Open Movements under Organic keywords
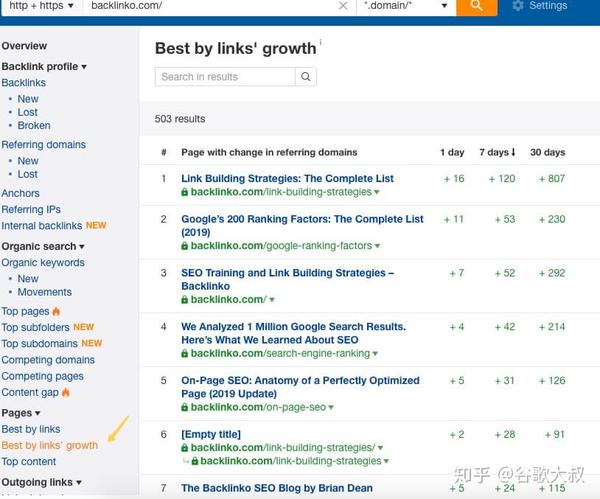Viewport: 600px width, 499px height. coord(45,292)
